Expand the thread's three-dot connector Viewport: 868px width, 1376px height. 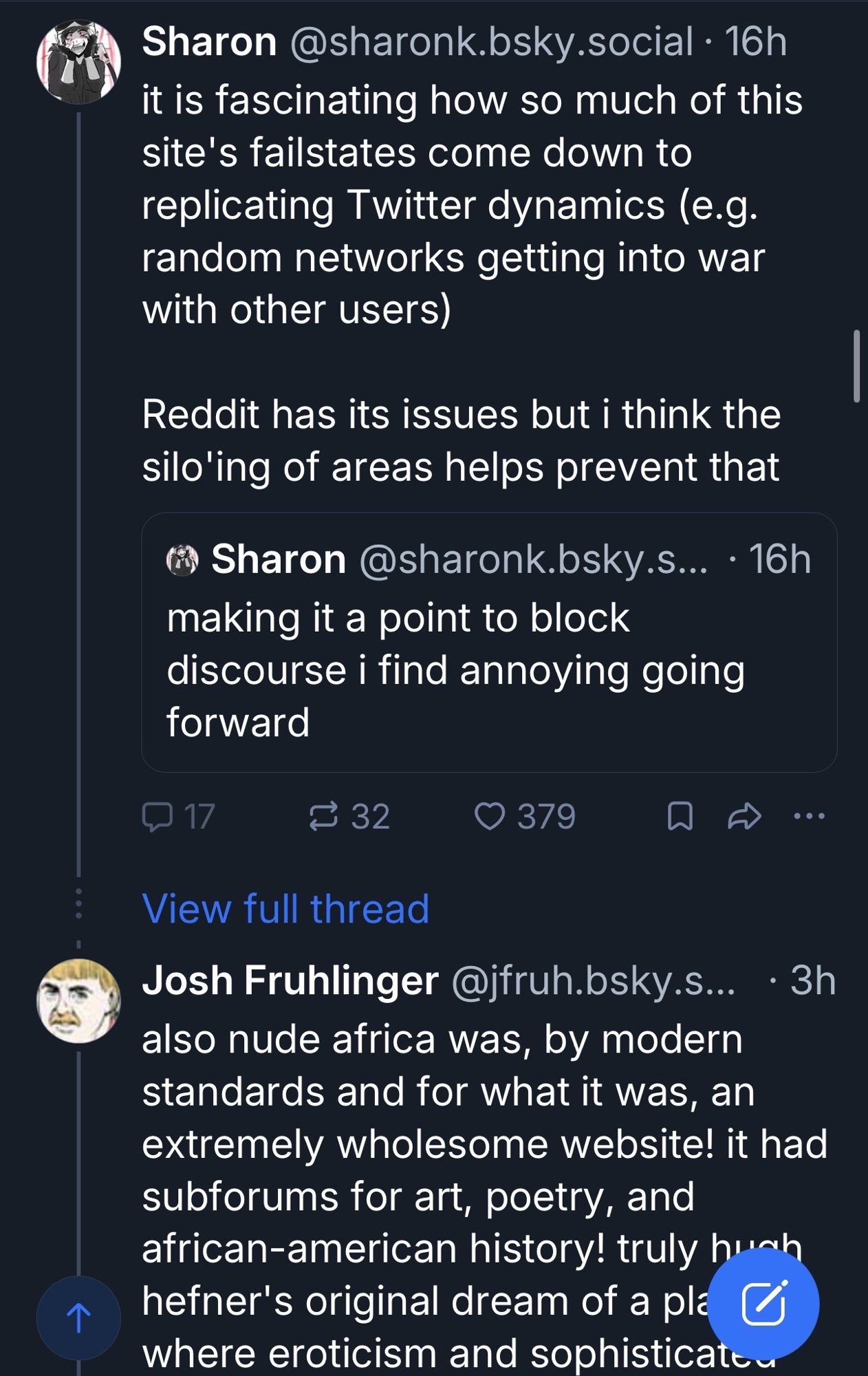tap(78, 904)
